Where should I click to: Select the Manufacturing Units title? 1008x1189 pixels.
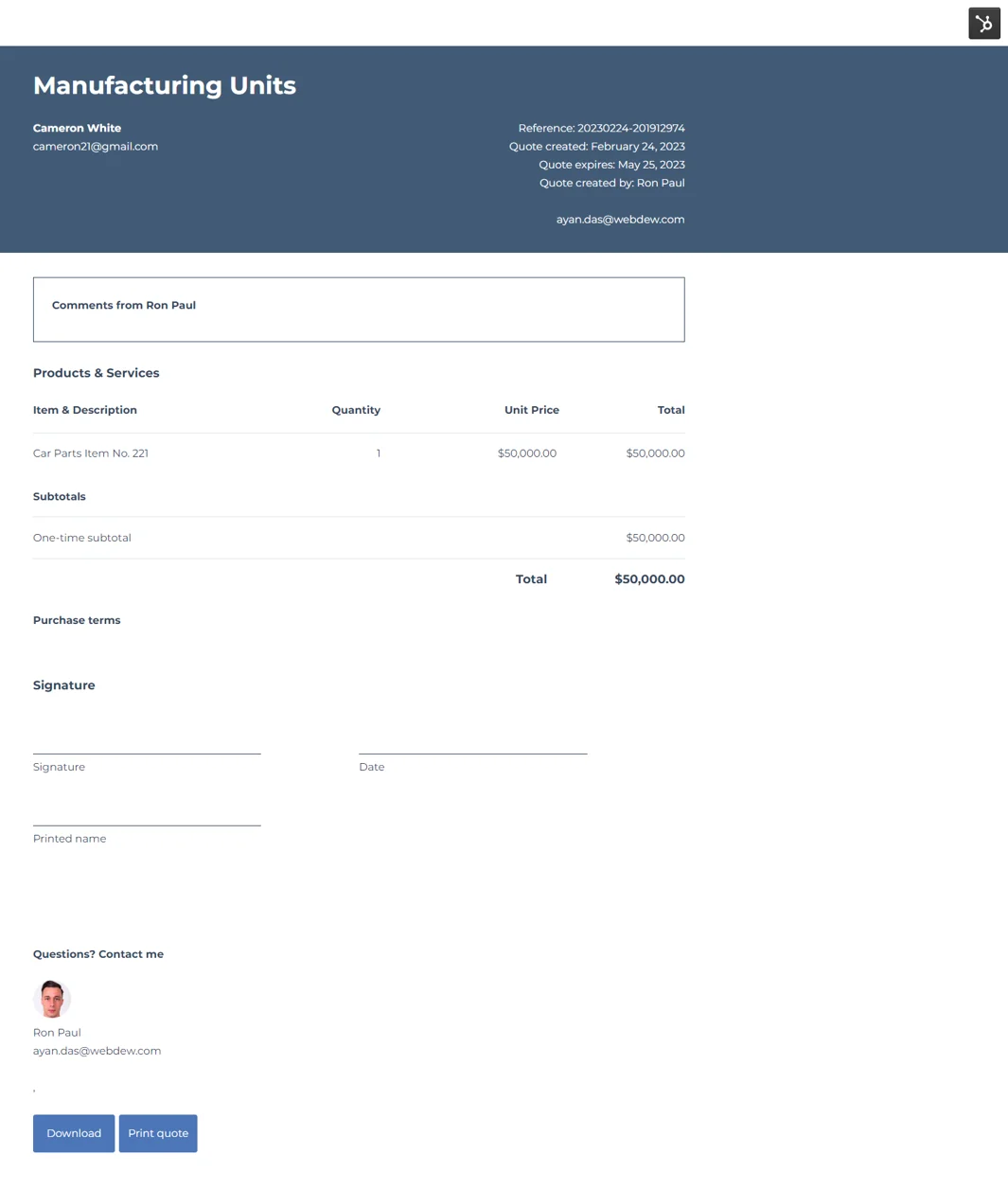click(164, 85)
